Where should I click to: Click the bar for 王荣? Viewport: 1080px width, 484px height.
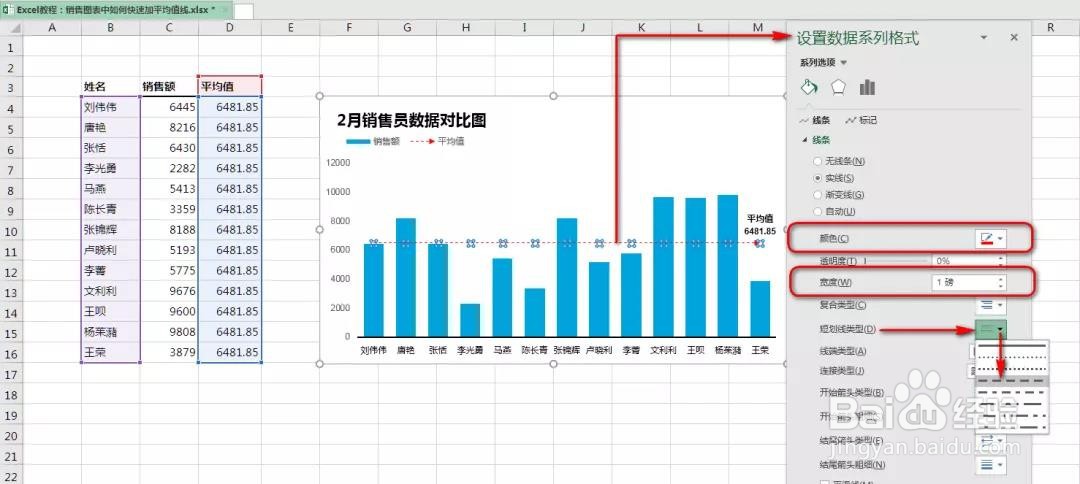coord(760,308)
